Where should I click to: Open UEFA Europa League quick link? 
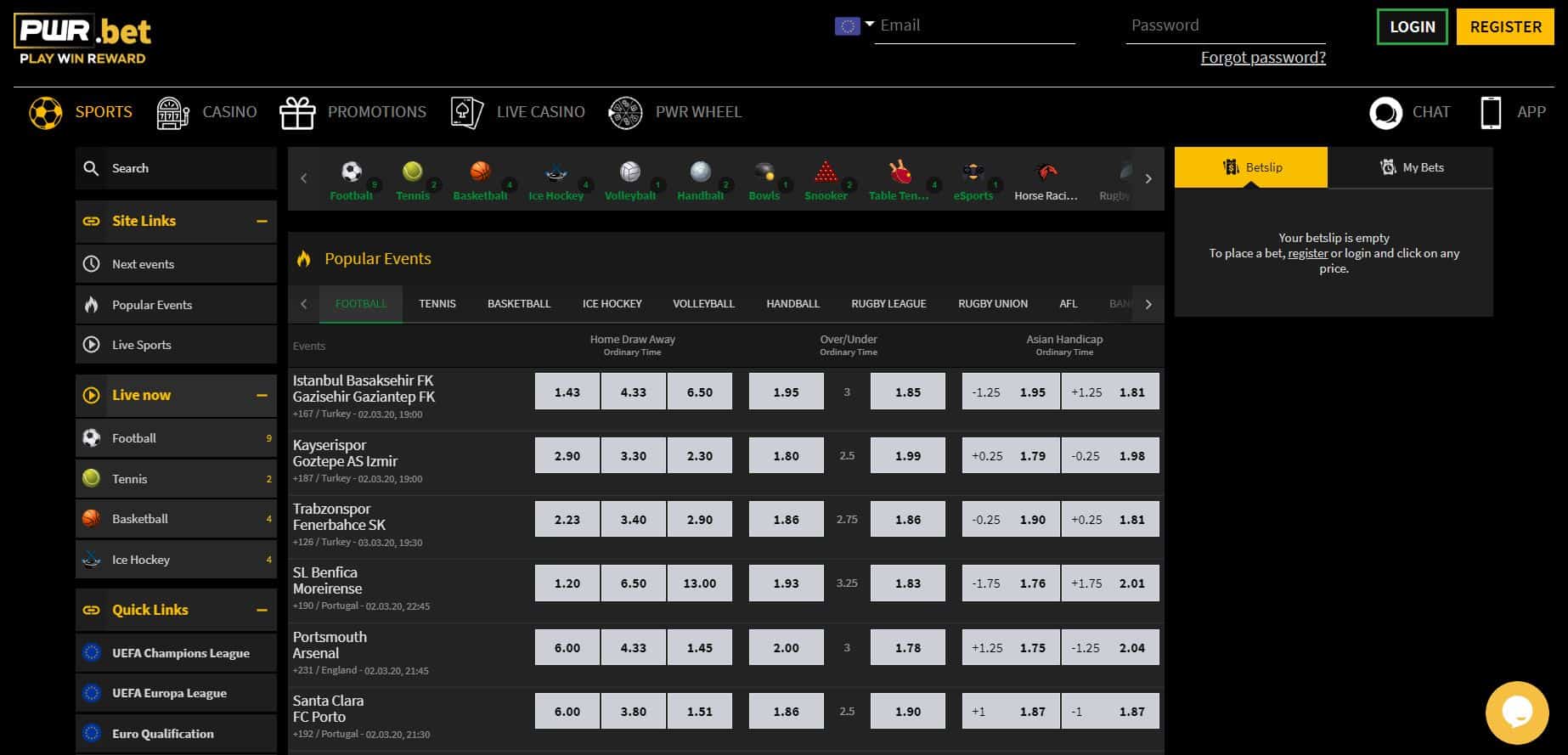[x=176, y=693]
